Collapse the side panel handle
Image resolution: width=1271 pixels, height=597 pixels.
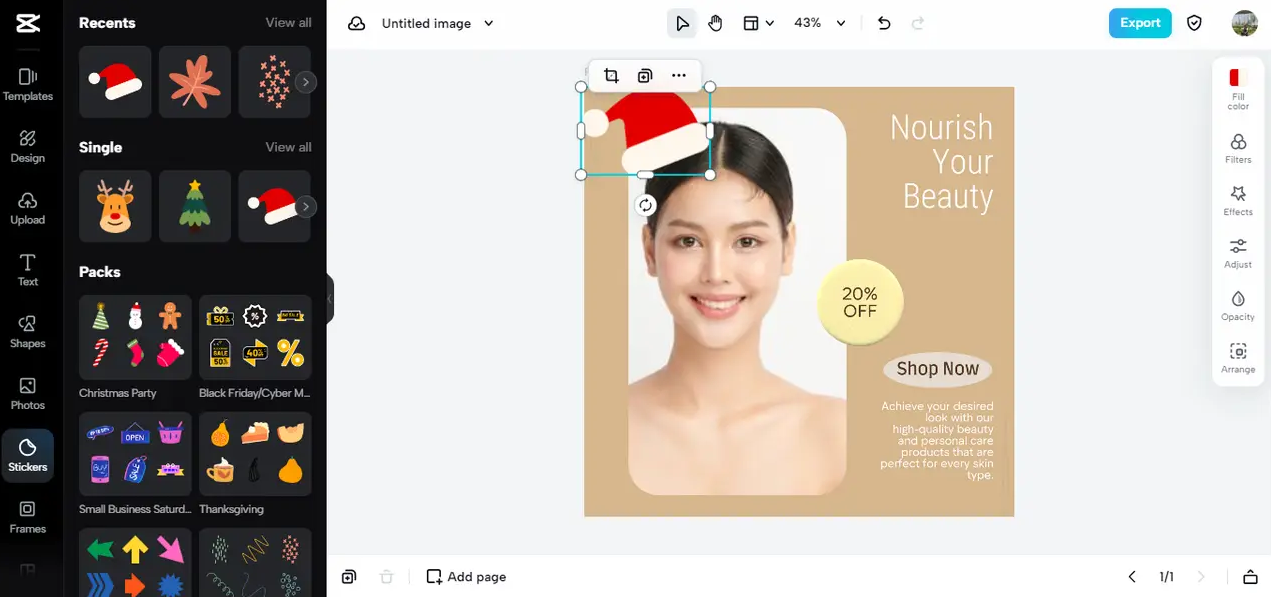pyautogui.click(x=329, y=298)
